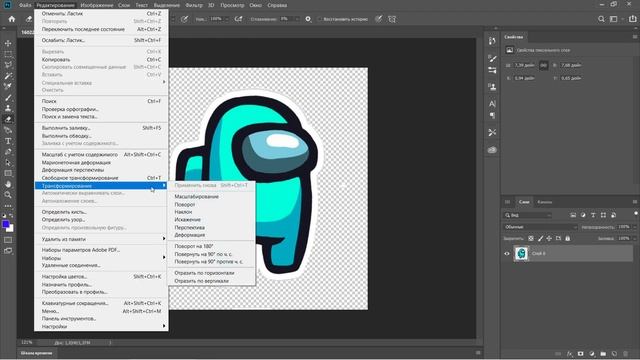Open the Creative Cloud Libraries panel icon
Viewport: 640px width, 360px height.
point(492,150)
